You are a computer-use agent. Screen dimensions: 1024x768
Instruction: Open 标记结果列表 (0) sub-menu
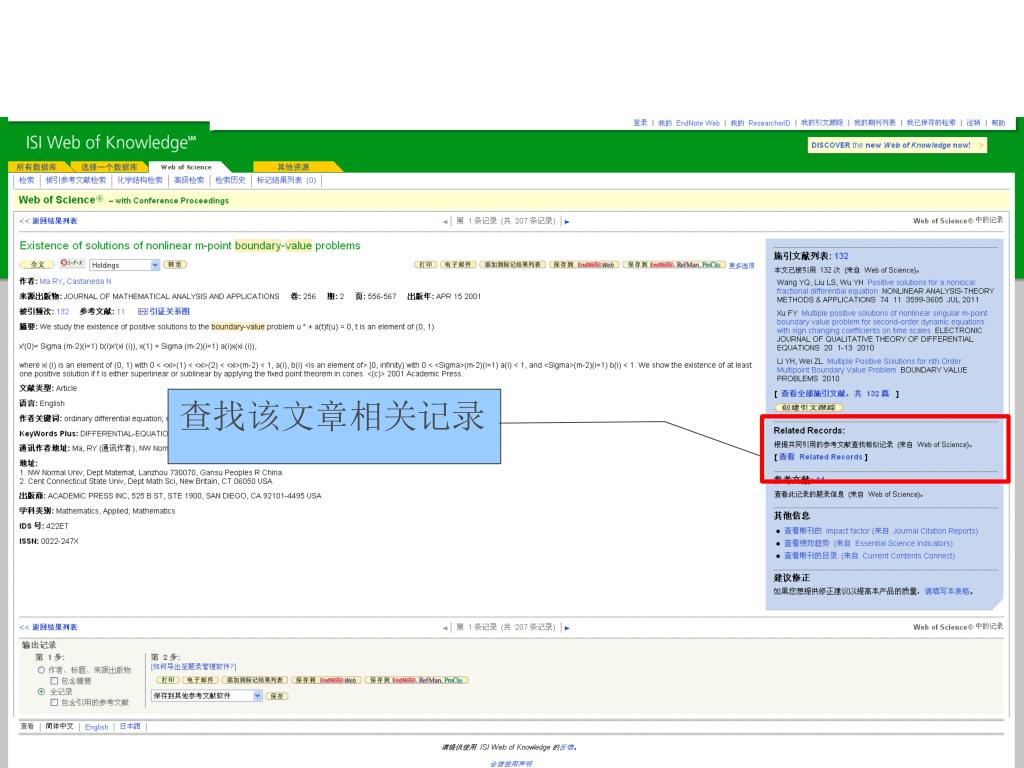click(x=286, y=180)
